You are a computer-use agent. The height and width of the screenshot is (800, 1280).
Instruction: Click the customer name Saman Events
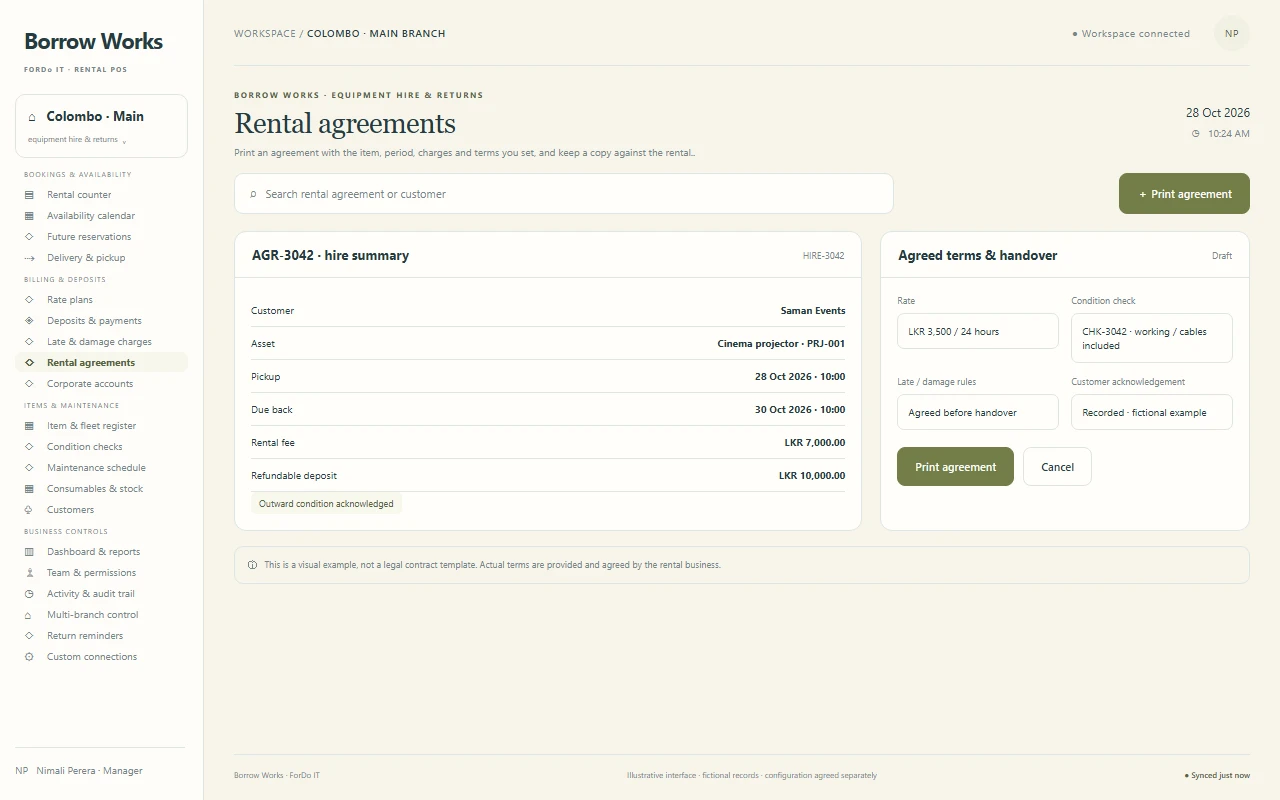coord(813,311)
